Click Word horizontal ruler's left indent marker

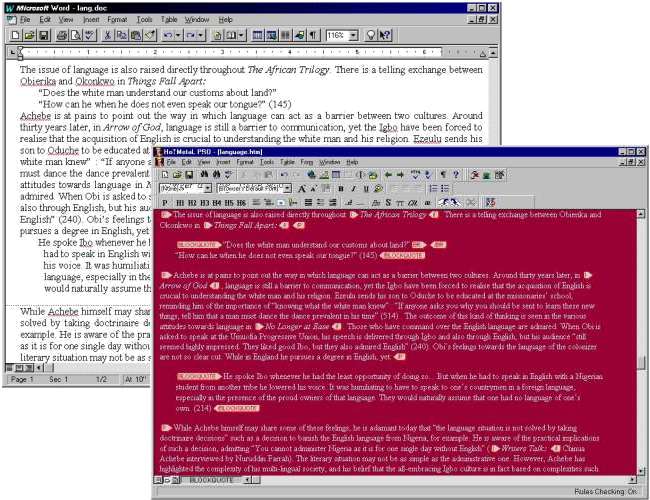tap(19, 53)
